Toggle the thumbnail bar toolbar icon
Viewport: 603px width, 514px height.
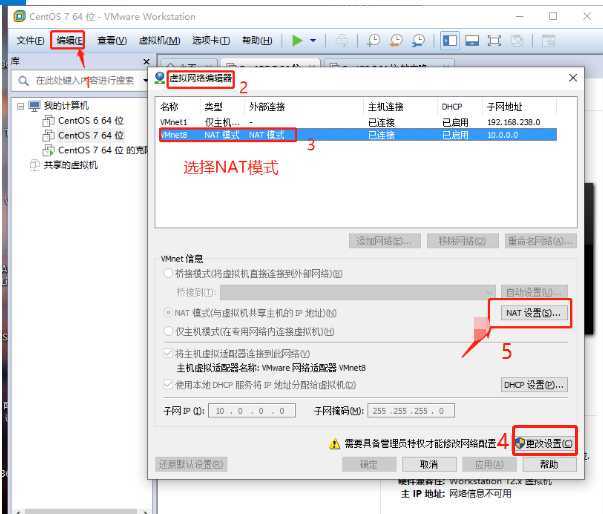472,40
